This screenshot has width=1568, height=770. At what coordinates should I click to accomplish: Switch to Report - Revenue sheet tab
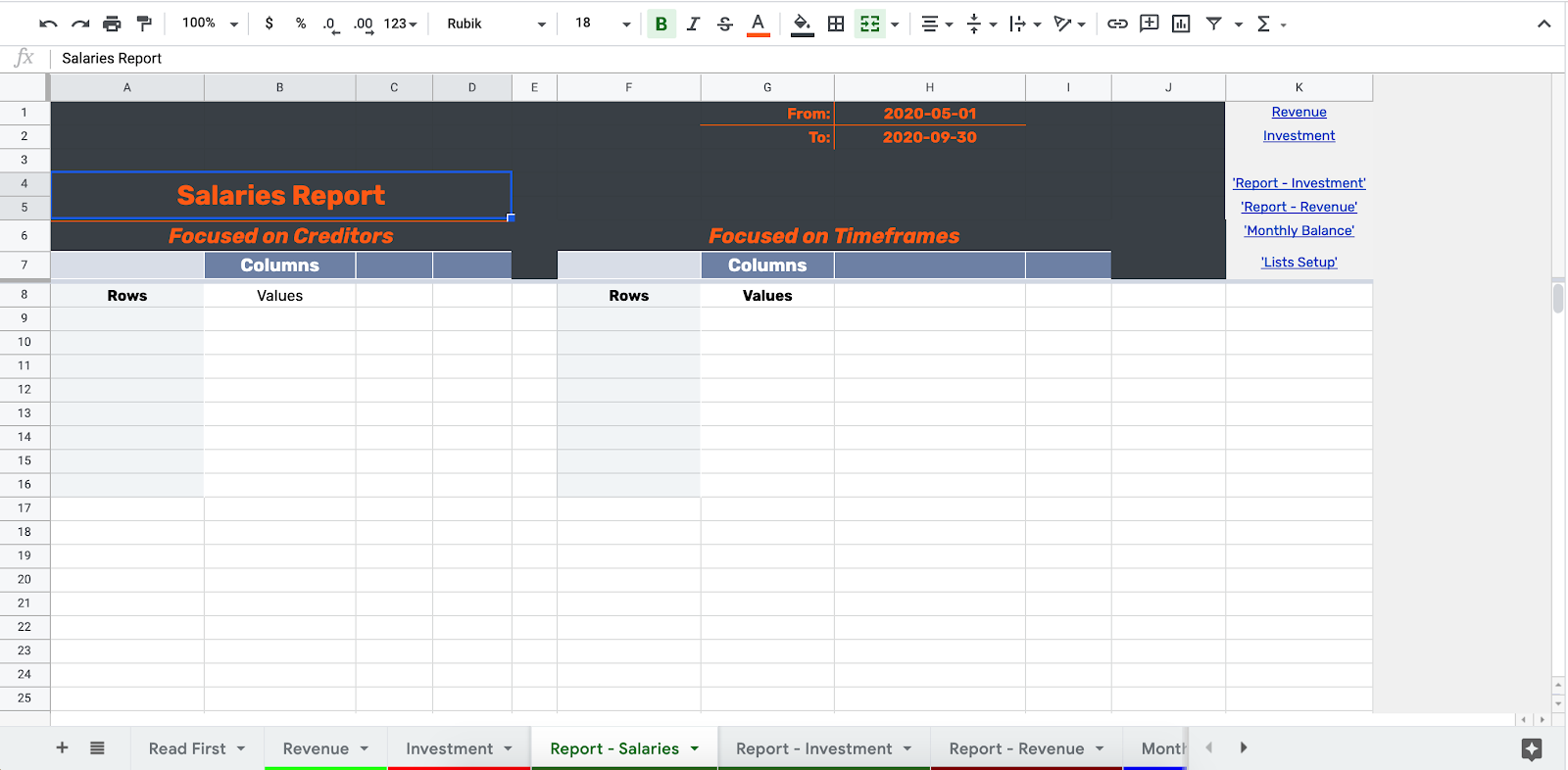1016,748
